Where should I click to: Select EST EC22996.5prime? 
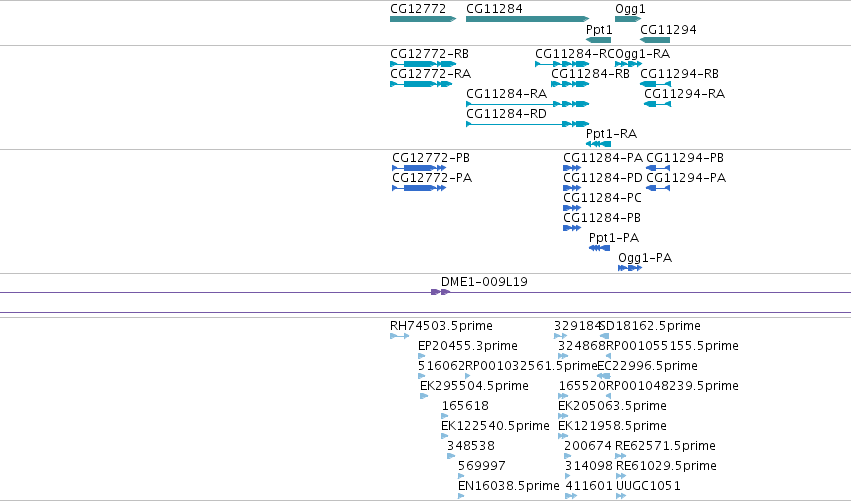point(604,376)
